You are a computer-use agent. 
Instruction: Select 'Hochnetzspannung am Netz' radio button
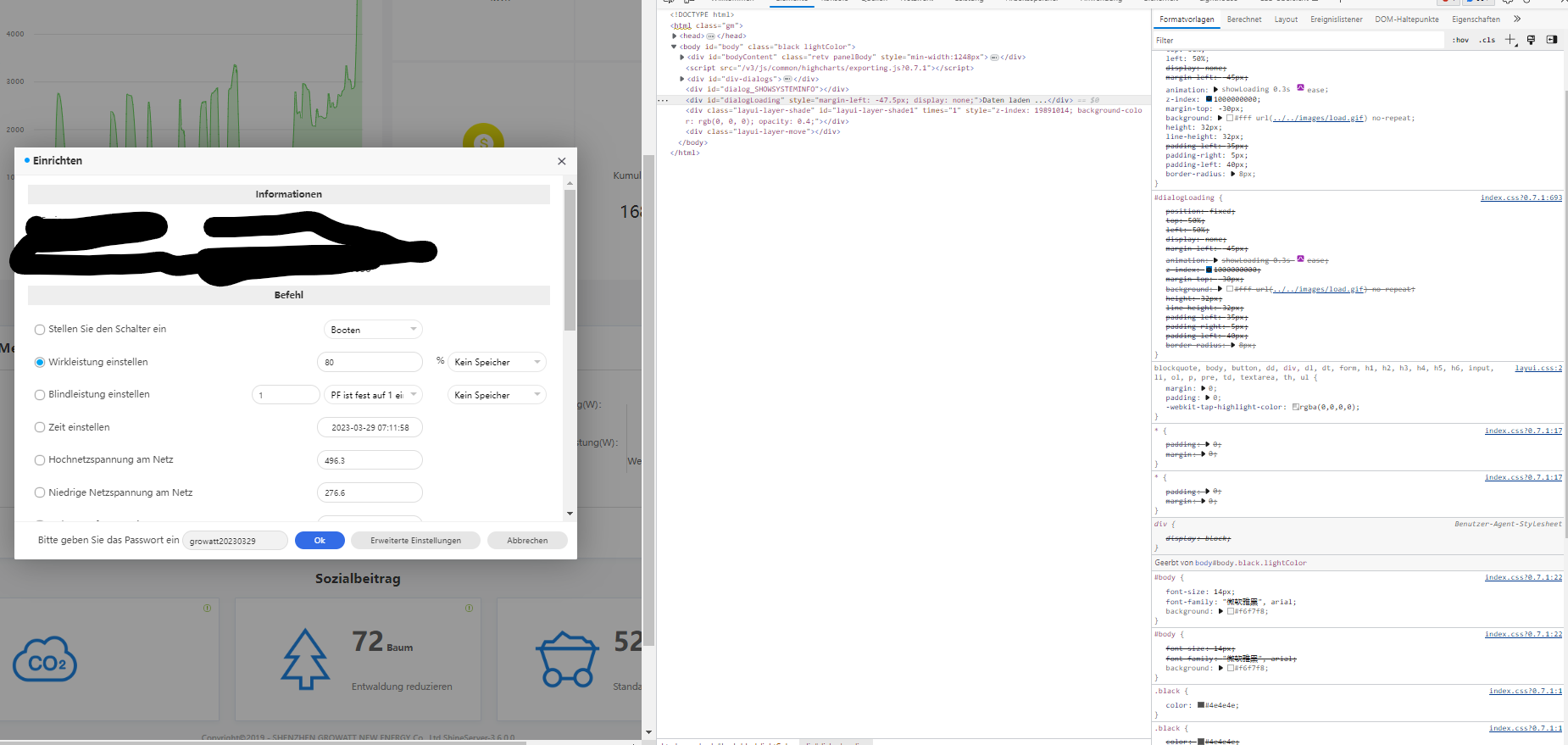[40, 460]
